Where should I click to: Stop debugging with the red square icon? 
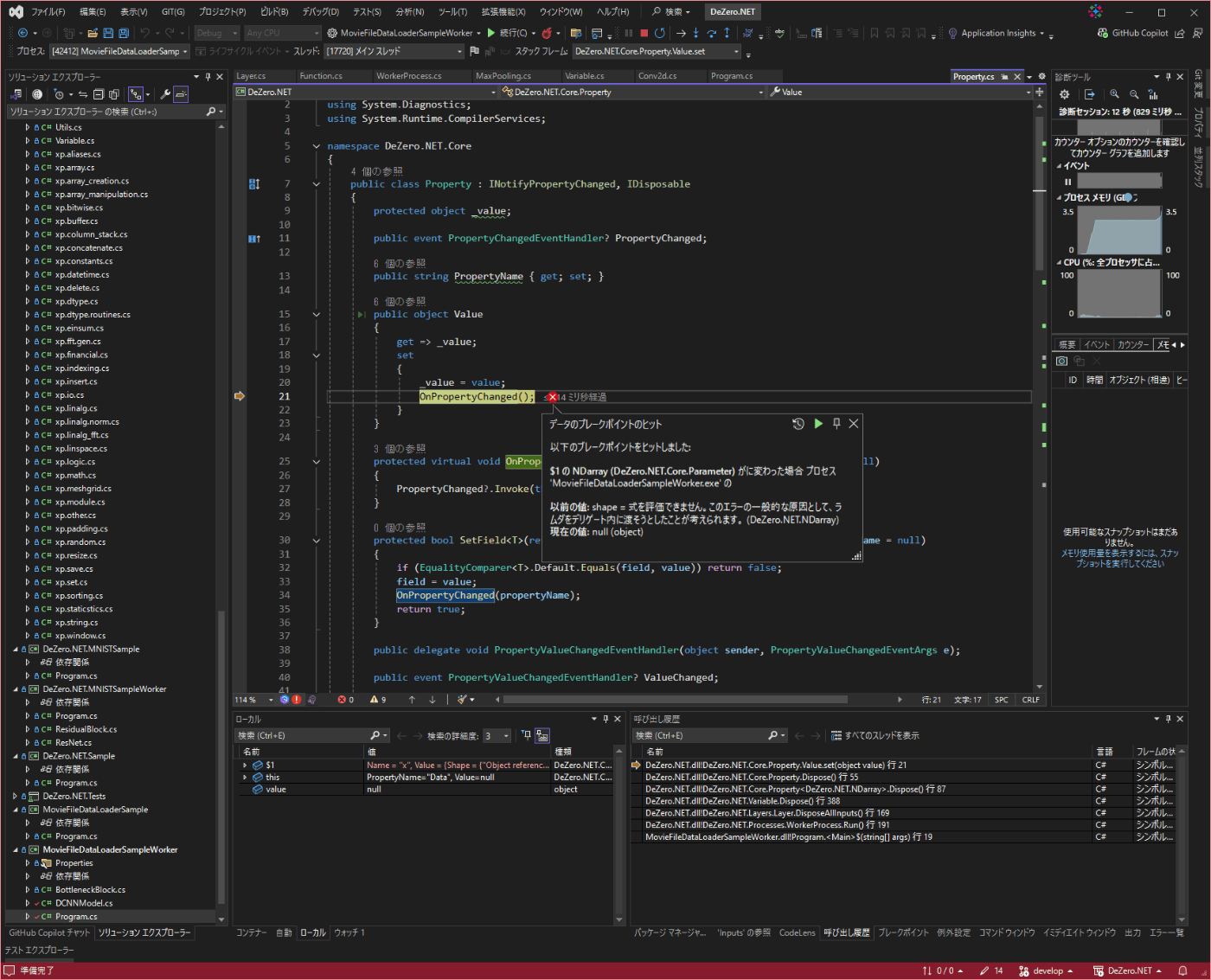[x=644, y=33]
